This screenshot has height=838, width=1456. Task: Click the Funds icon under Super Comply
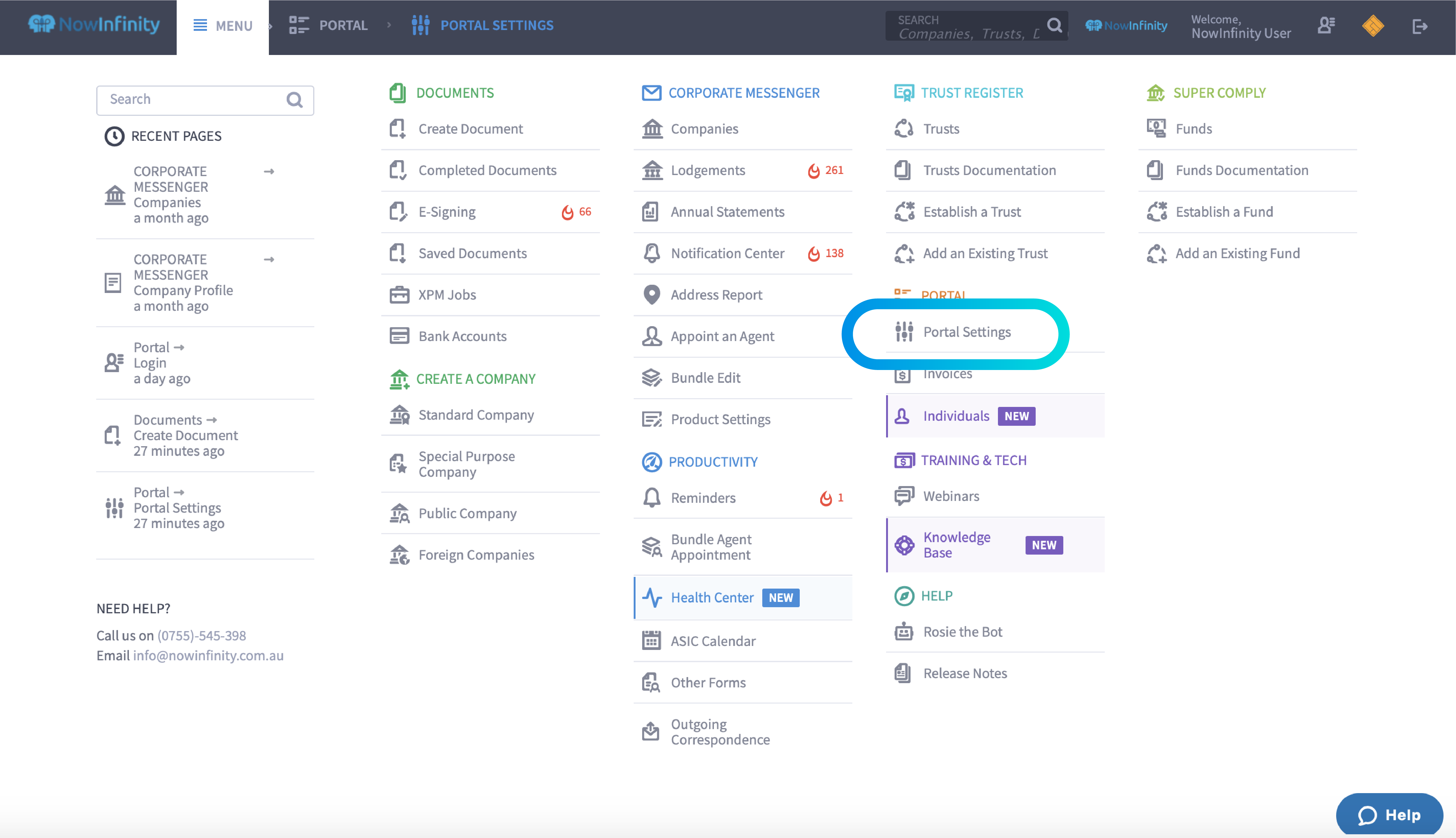click(x=1156, y=129)
